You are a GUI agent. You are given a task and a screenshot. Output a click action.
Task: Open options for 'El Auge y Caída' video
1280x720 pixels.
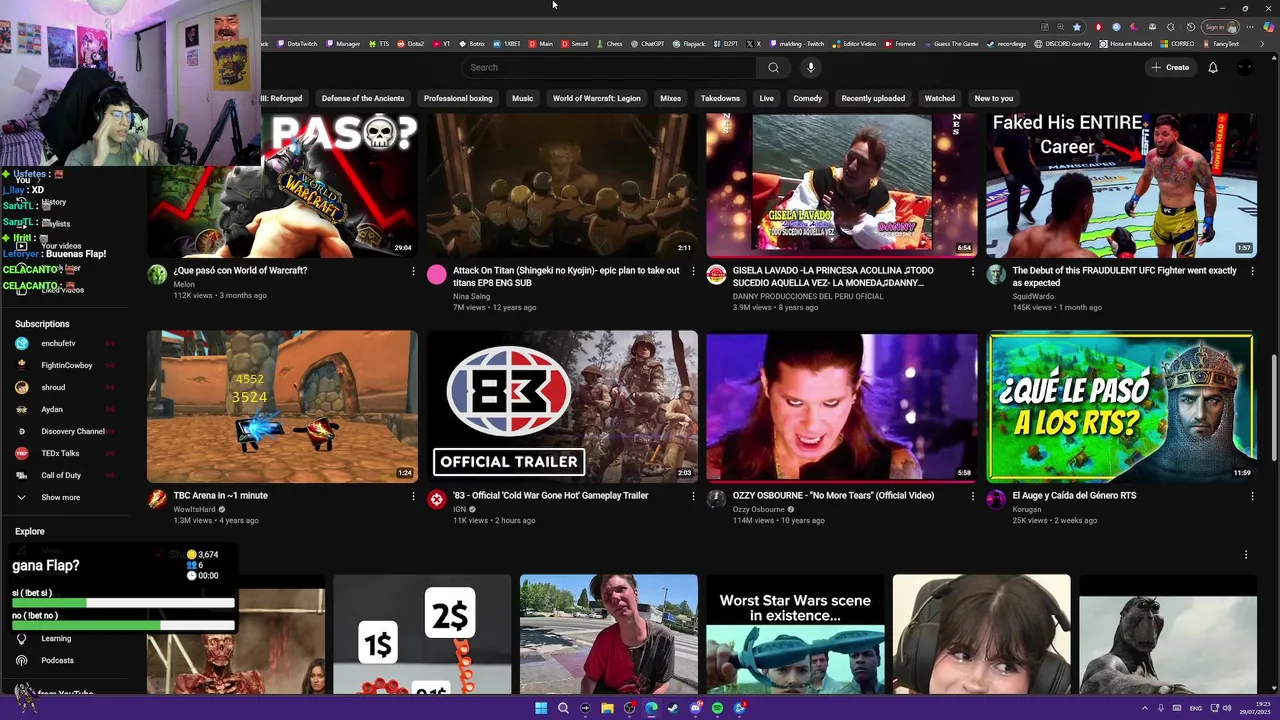(1252, 496)
